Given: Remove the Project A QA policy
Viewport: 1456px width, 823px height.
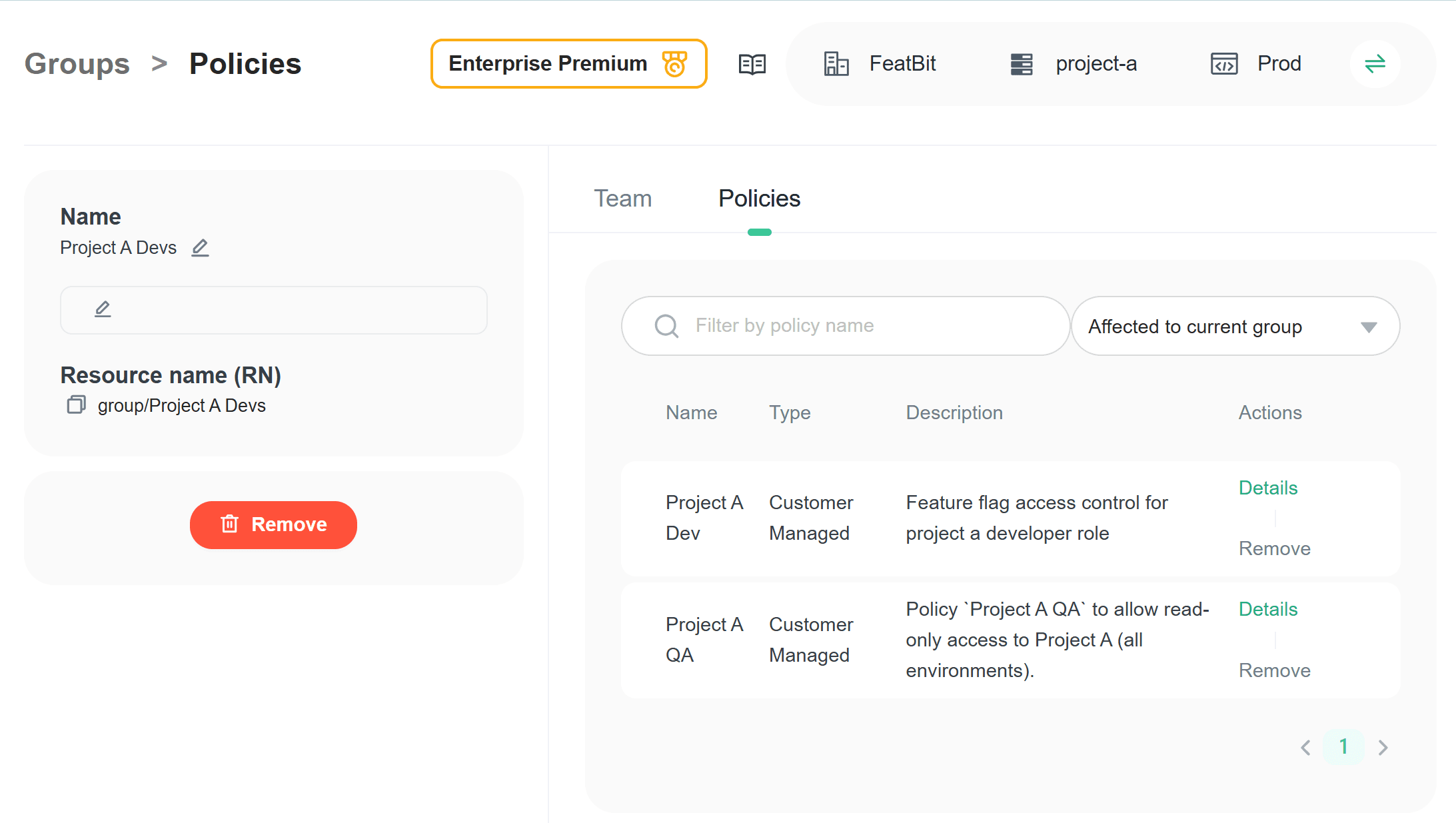Looking at the screenshot, I should click(1274, 670).
